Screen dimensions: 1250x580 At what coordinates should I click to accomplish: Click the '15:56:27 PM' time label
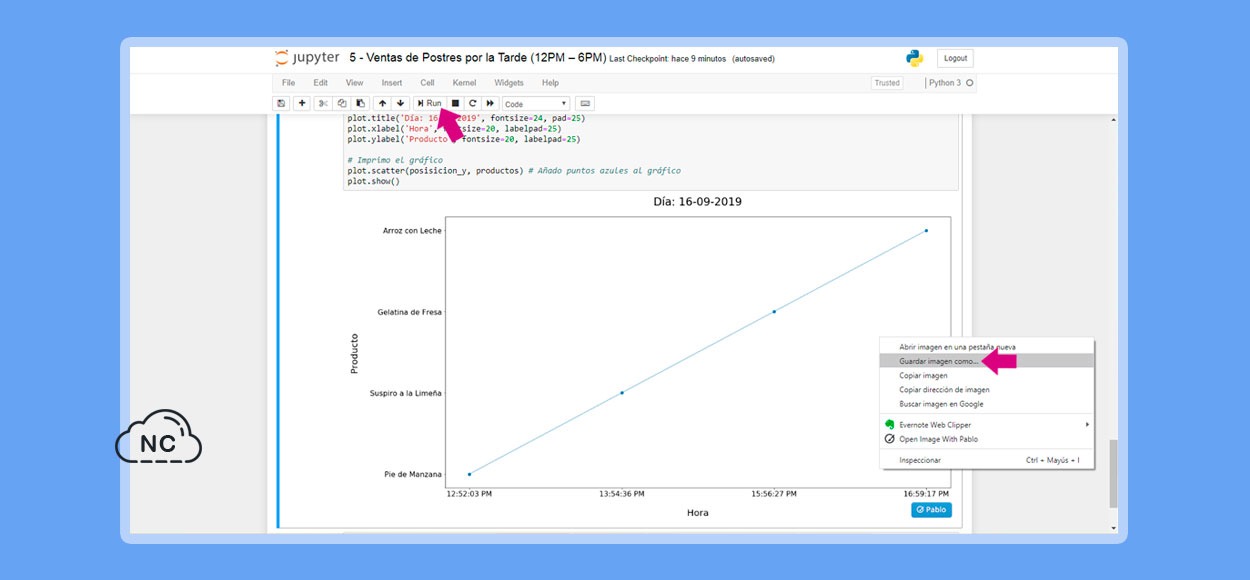(774, 493)
